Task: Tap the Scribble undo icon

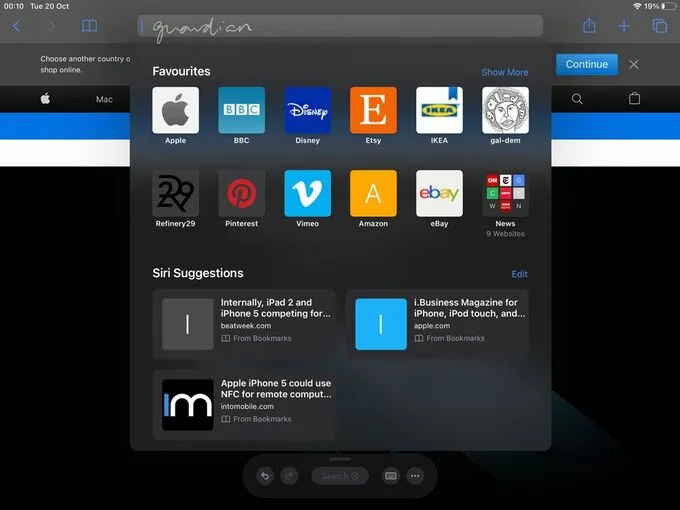Action: (265, 476)
